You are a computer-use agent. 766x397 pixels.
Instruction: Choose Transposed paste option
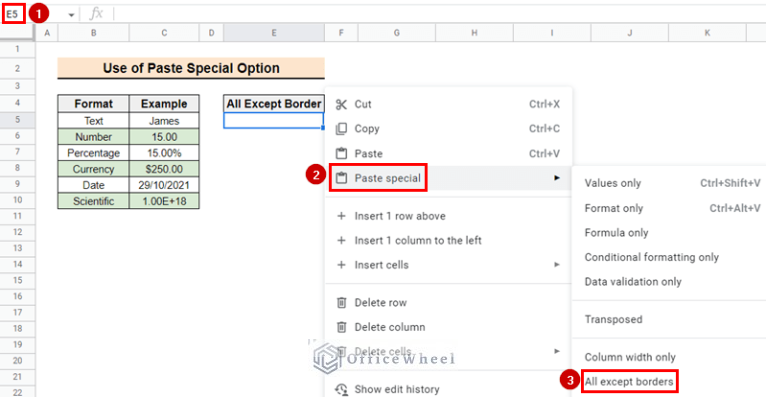pos(669,319)
